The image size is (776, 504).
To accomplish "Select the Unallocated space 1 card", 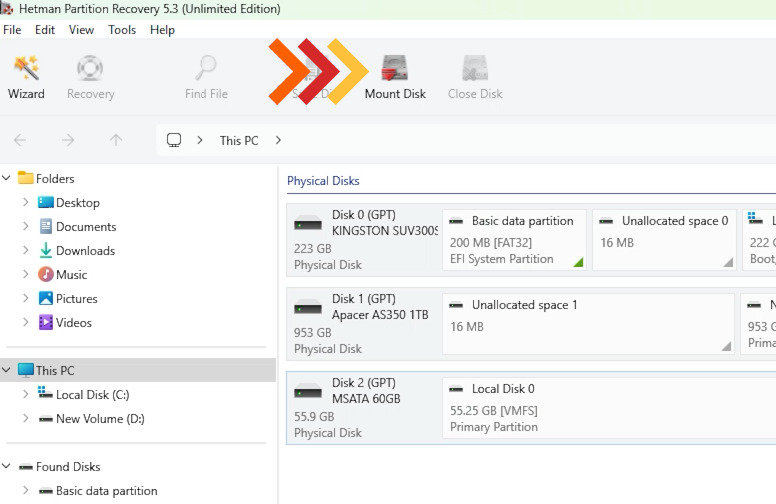I will 588,324.
